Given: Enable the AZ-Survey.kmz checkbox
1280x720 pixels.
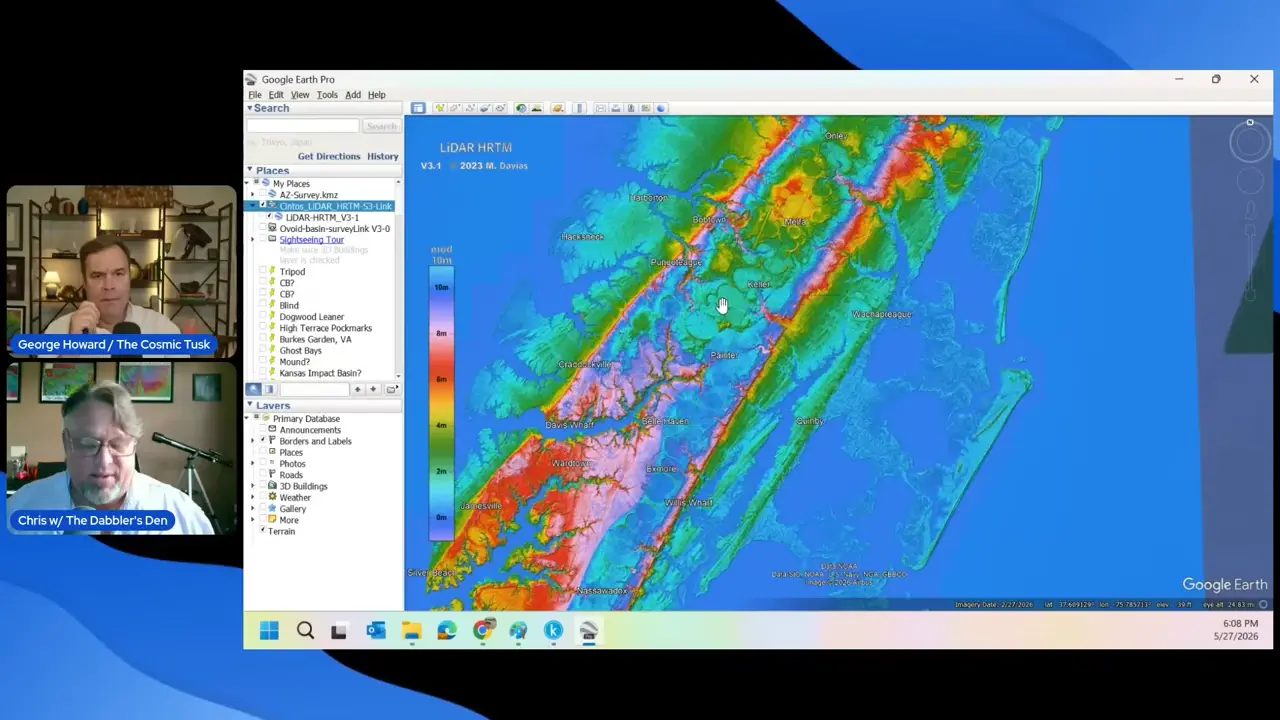Looking at the screenshot, I should [x=263, y=195].
